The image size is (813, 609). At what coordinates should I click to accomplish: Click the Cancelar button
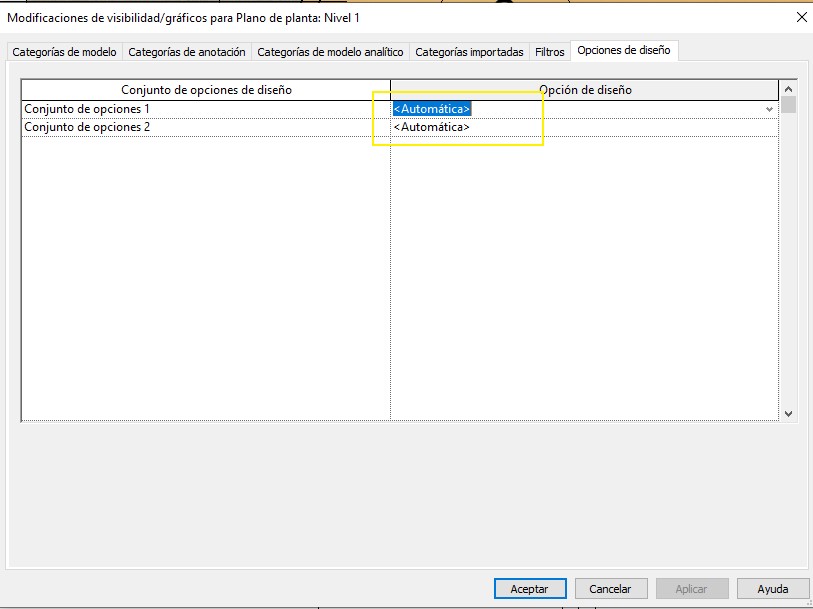[610, 589]
